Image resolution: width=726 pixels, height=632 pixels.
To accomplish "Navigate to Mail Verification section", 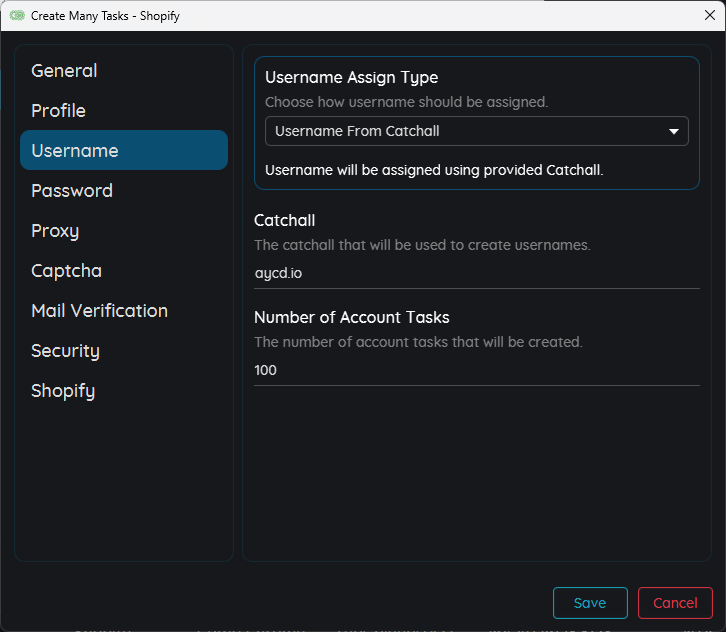I will [x=99, y=311].
